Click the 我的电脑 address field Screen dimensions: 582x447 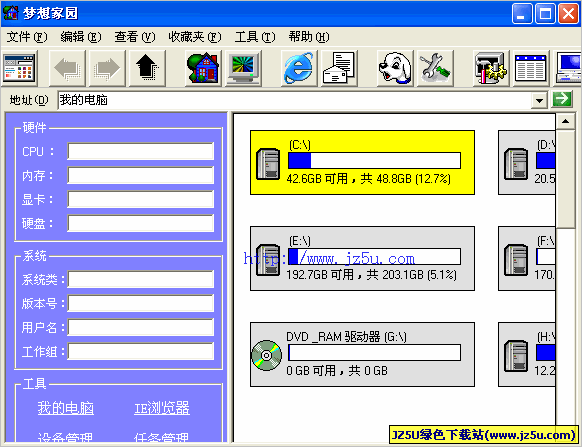(x=295, y=100)
